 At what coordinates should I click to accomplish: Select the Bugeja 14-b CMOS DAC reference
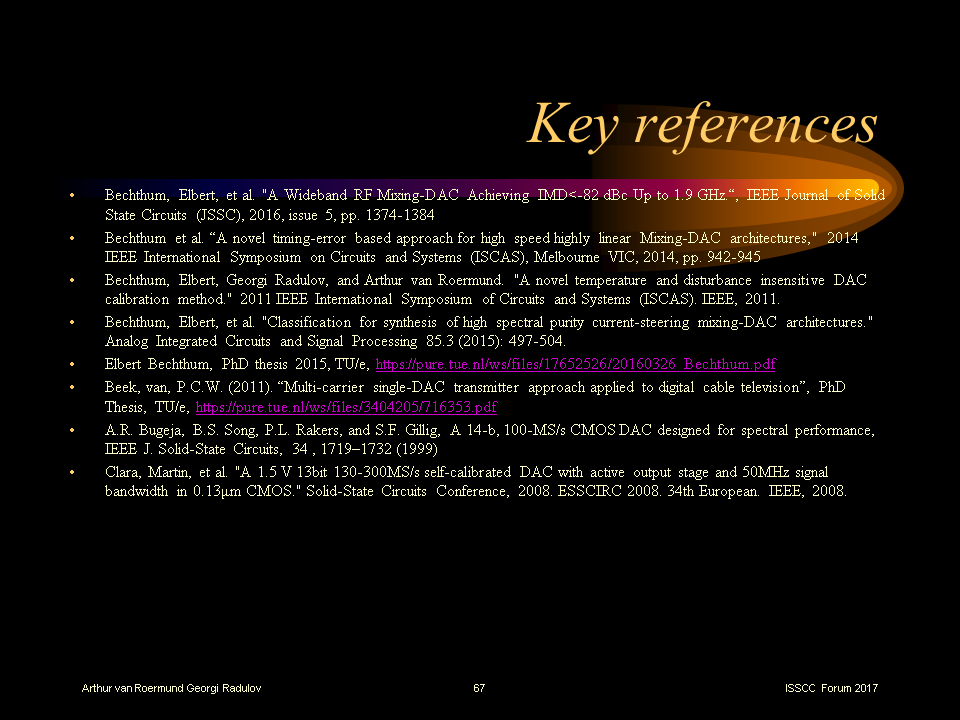click(x=400, y=439)
